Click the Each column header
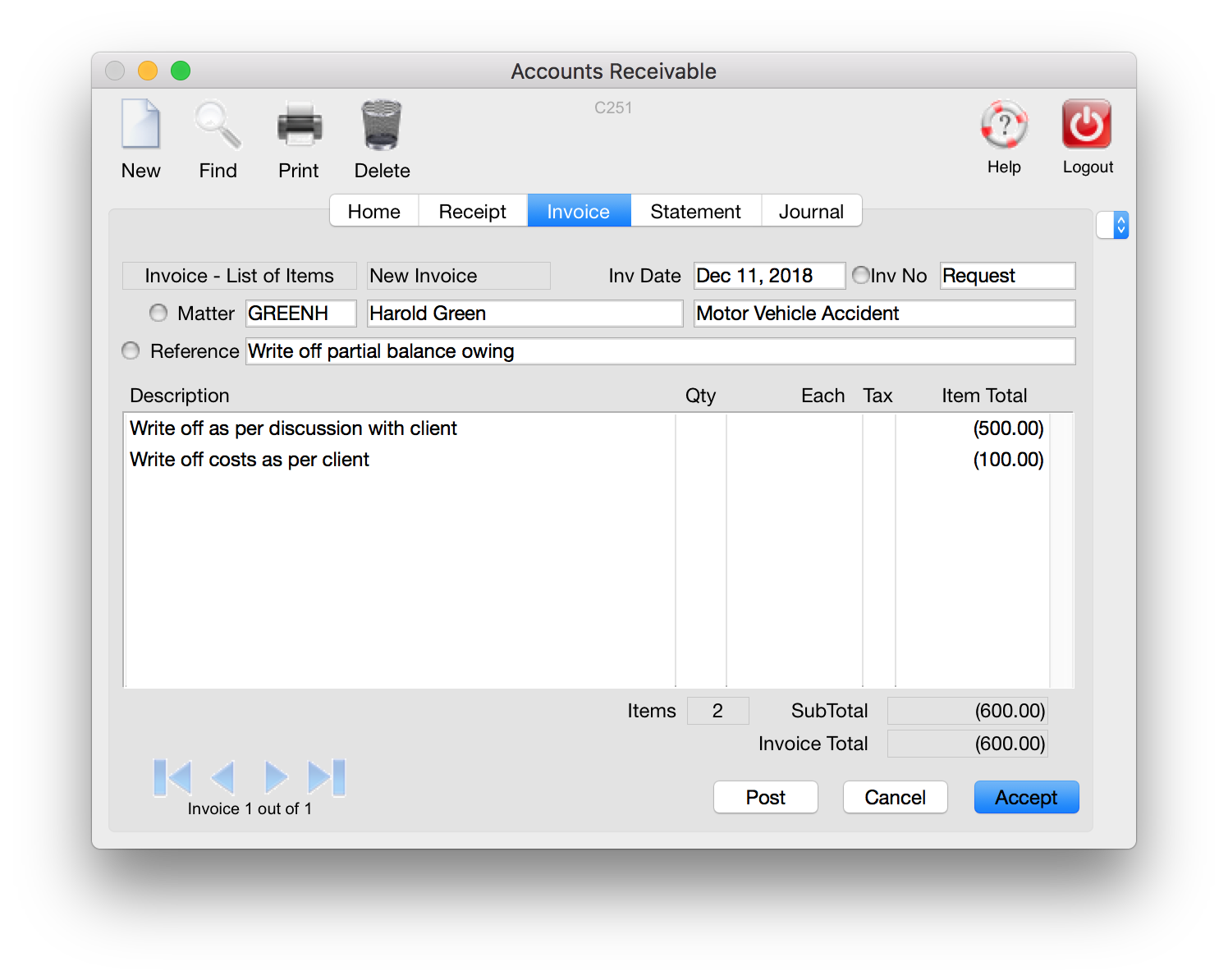Screen dimensions: 1228x980 click(823, 396)
